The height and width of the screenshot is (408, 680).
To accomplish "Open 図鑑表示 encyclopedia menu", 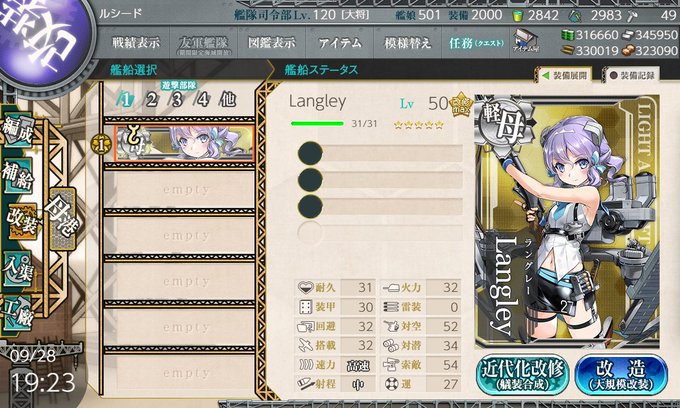I will 271,42.
